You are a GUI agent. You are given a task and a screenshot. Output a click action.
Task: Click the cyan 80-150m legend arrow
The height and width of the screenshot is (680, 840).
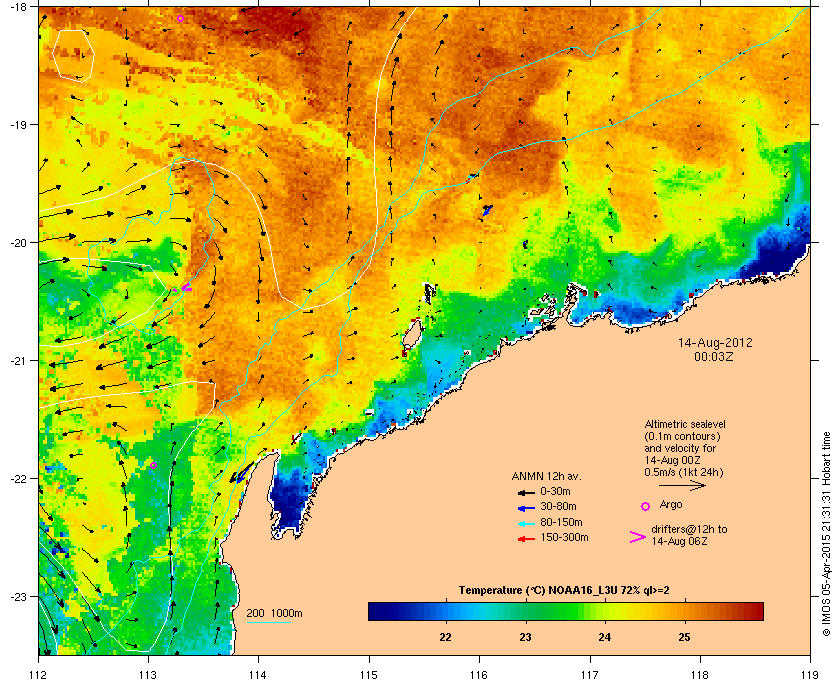pyautogui.click(x=526, y=523)
